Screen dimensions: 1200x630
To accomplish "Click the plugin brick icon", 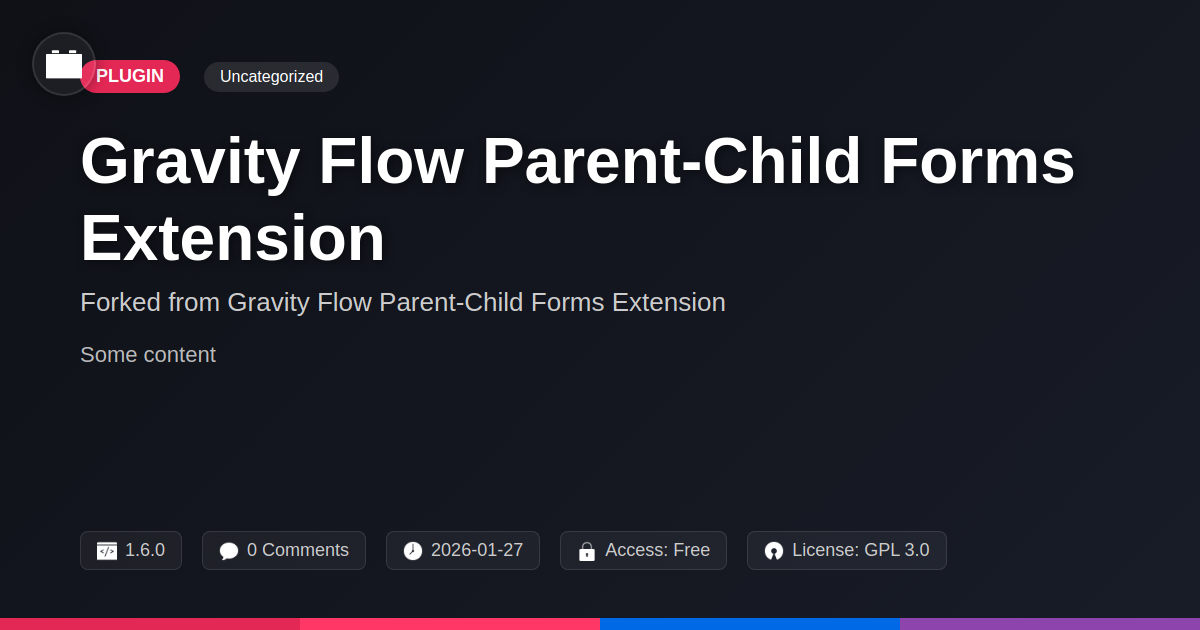I will click(64, 64).
